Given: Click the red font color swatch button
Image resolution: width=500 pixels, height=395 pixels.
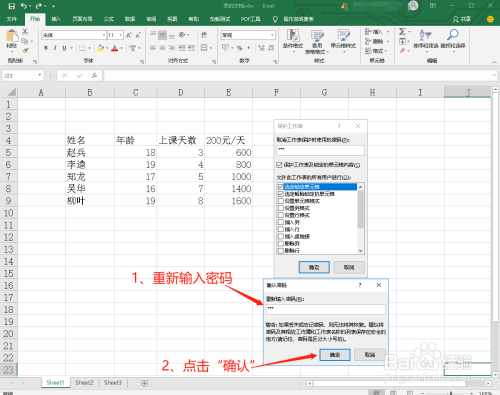Looking at the screenshot, I should click(115, 48).
